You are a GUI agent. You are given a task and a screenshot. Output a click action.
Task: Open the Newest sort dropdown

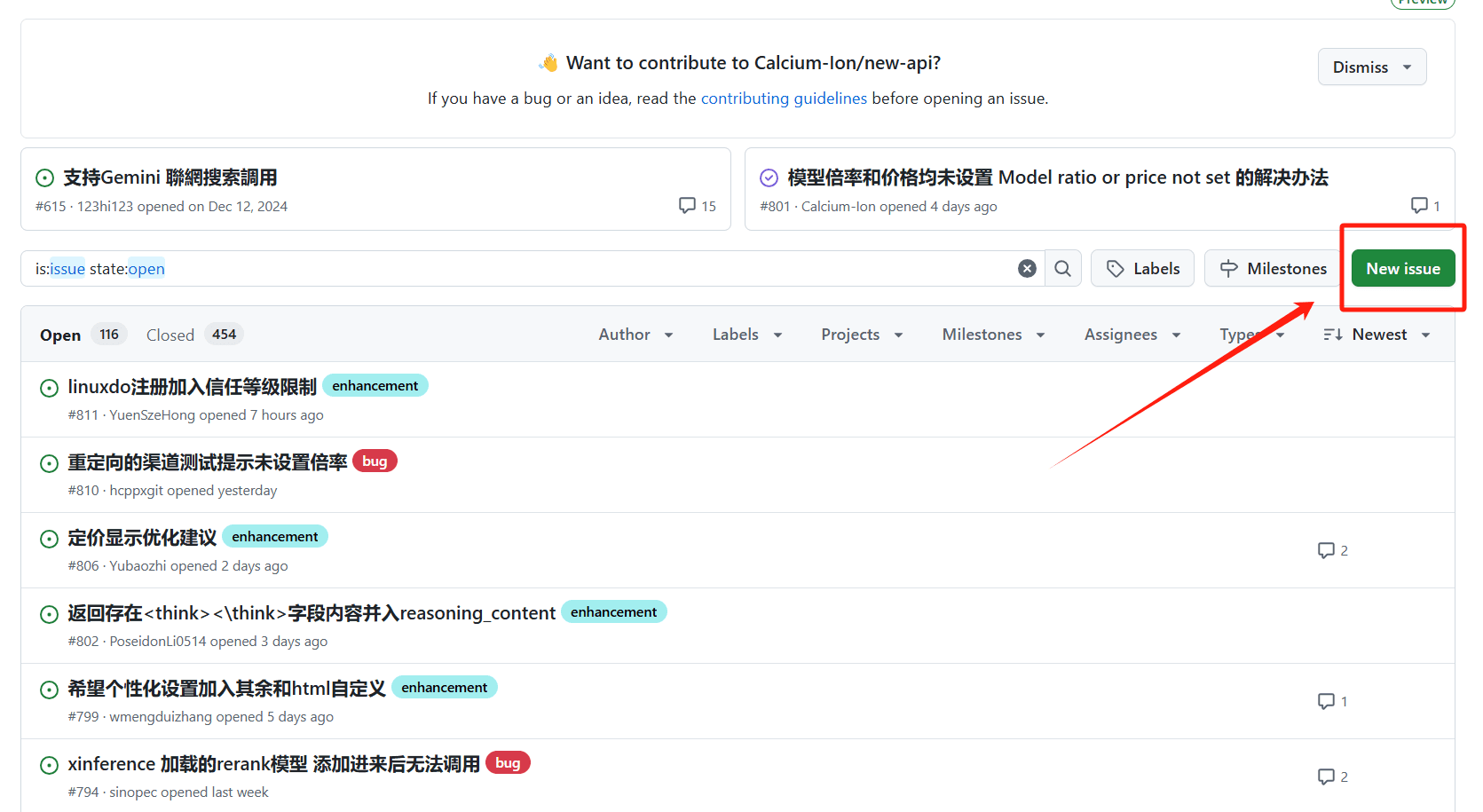[1377, 335]
